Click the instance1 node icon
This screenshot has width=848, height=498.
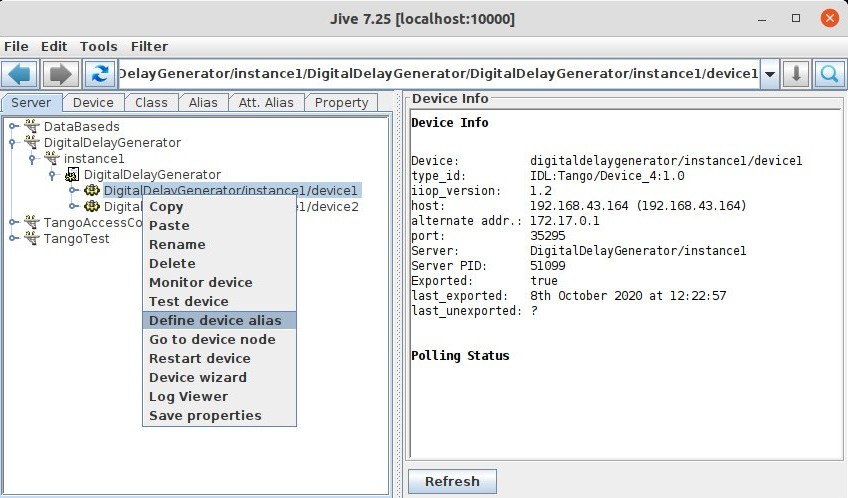coord(52,158)
